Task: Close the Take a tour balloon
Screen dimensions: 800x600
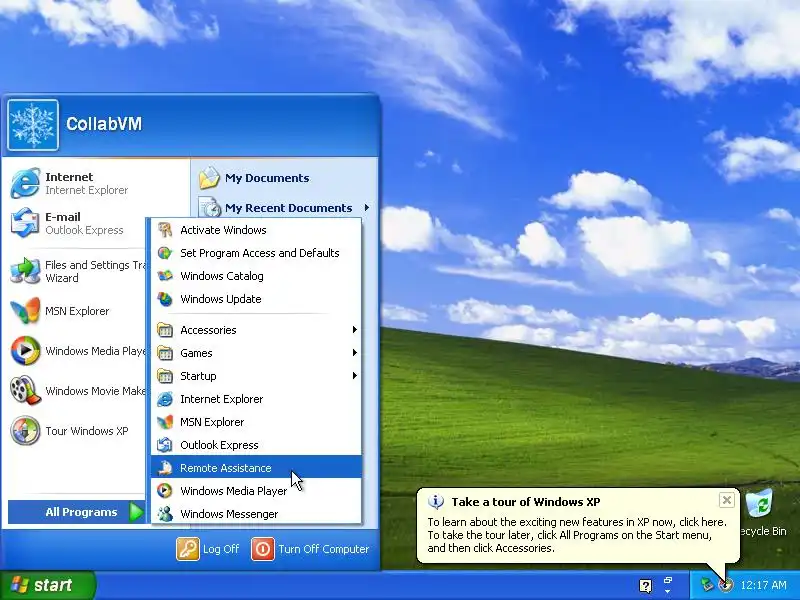Action: pyautogui.click(x=727, y=500)
